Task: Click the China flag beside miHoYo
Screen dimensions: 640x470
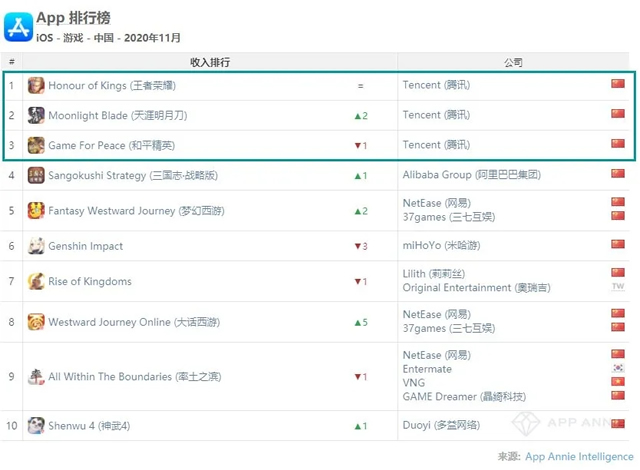Action: (x=618, y=245)
